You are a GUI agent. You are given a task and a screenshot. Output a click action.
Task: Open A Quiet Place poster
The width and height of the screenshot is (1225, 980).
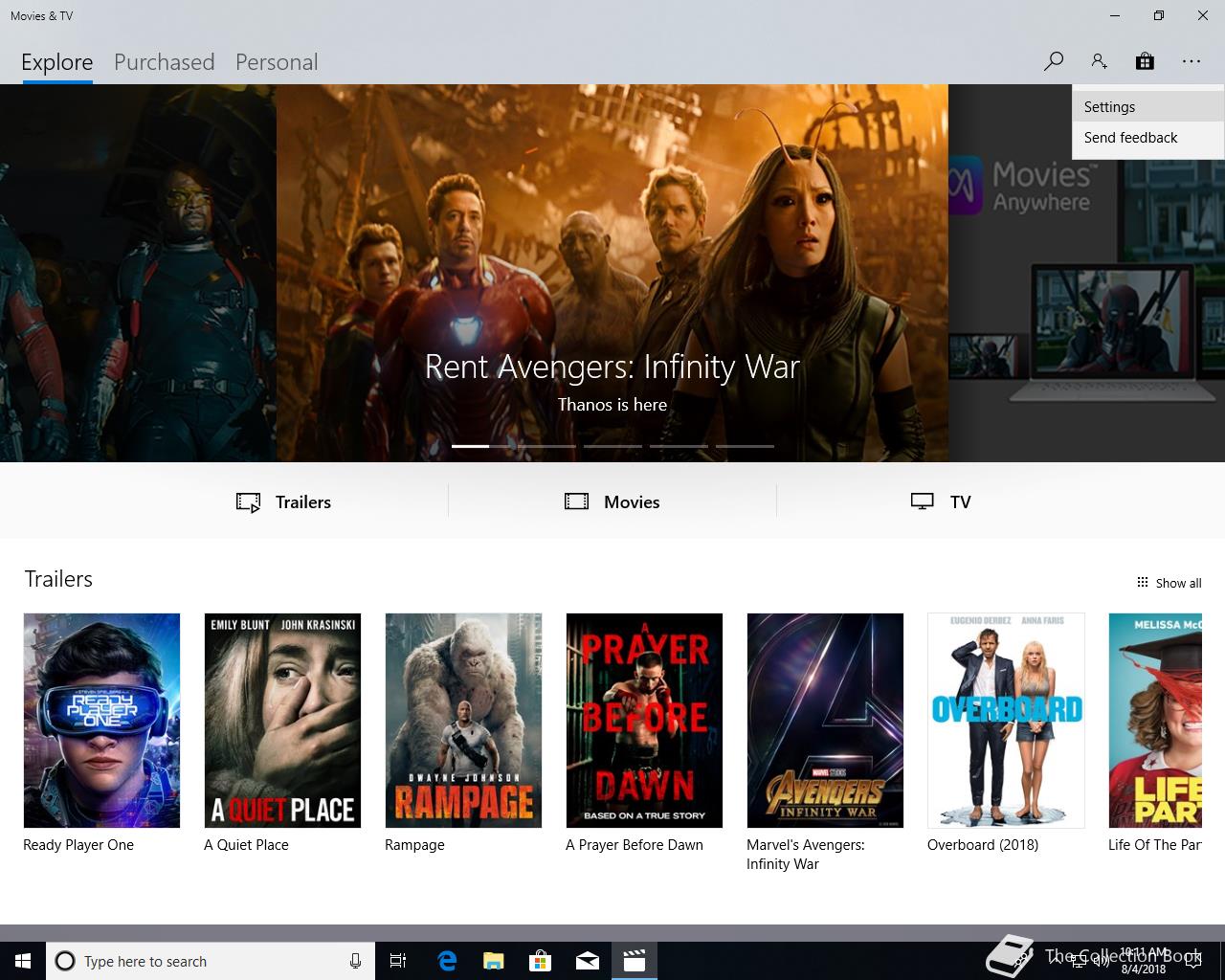[282, 721]
